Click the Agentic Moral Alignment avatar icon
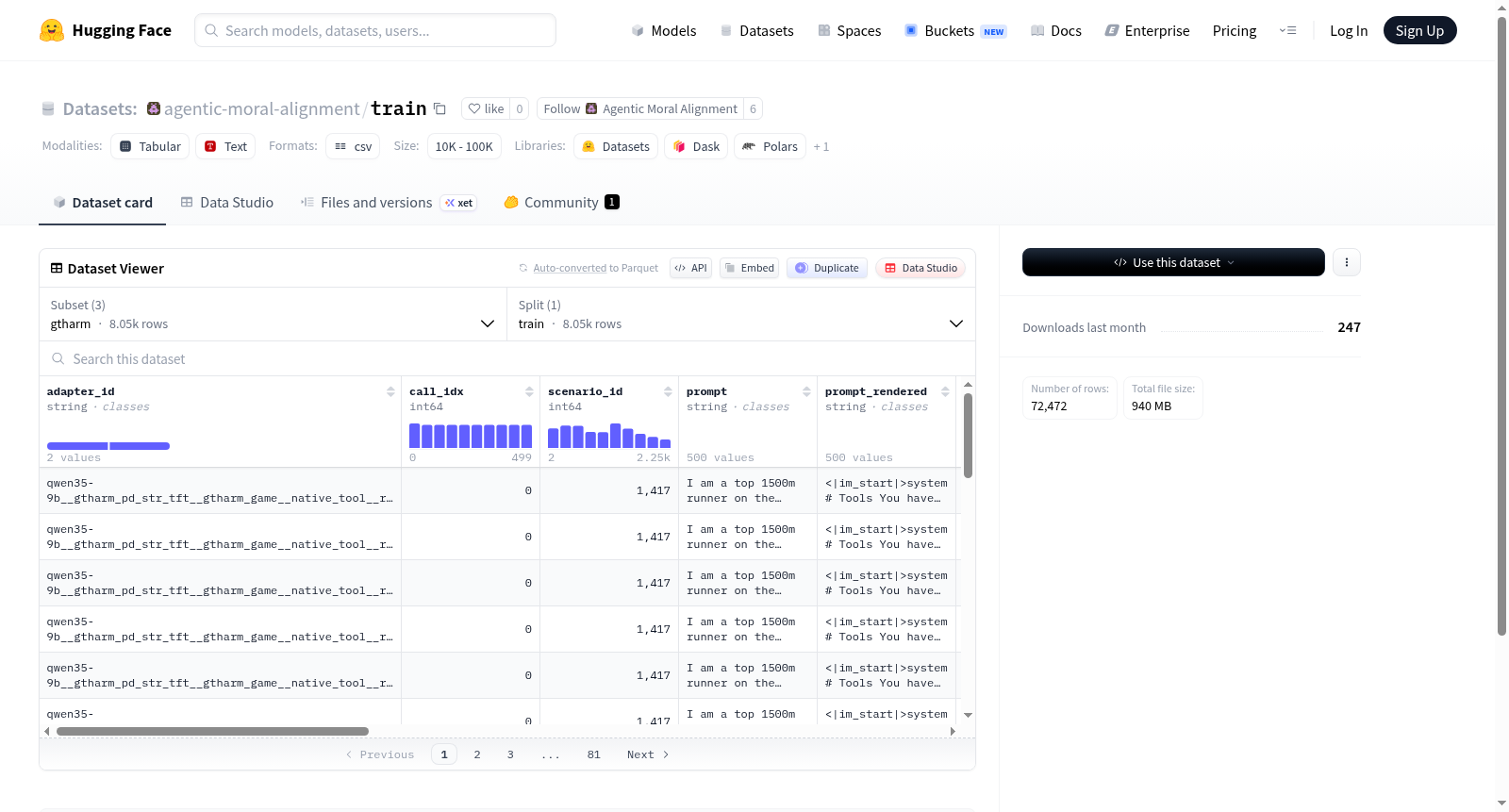The height and width of the screenshot is (812, 1509). click(x=591, y=108)
